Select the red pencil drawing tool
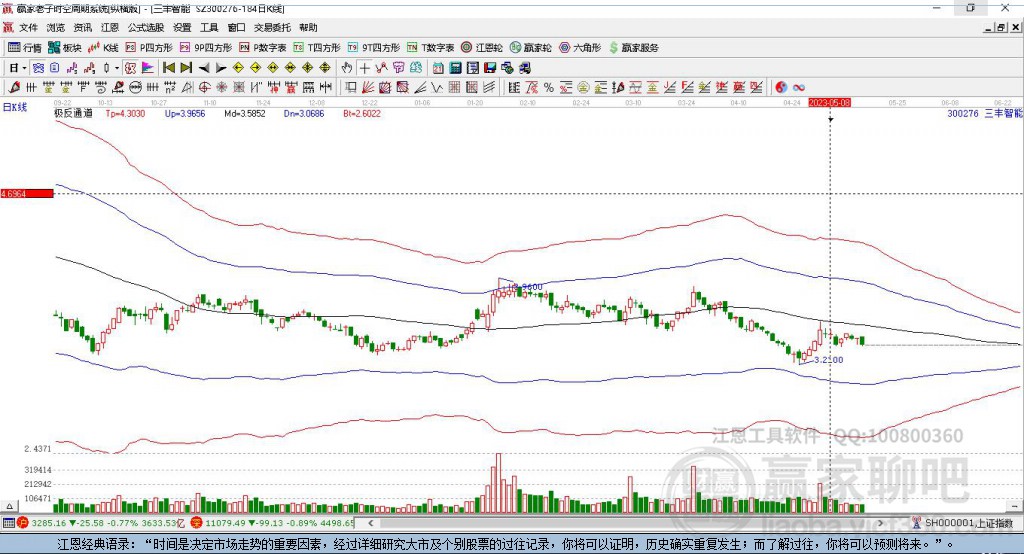 point(14,88)
